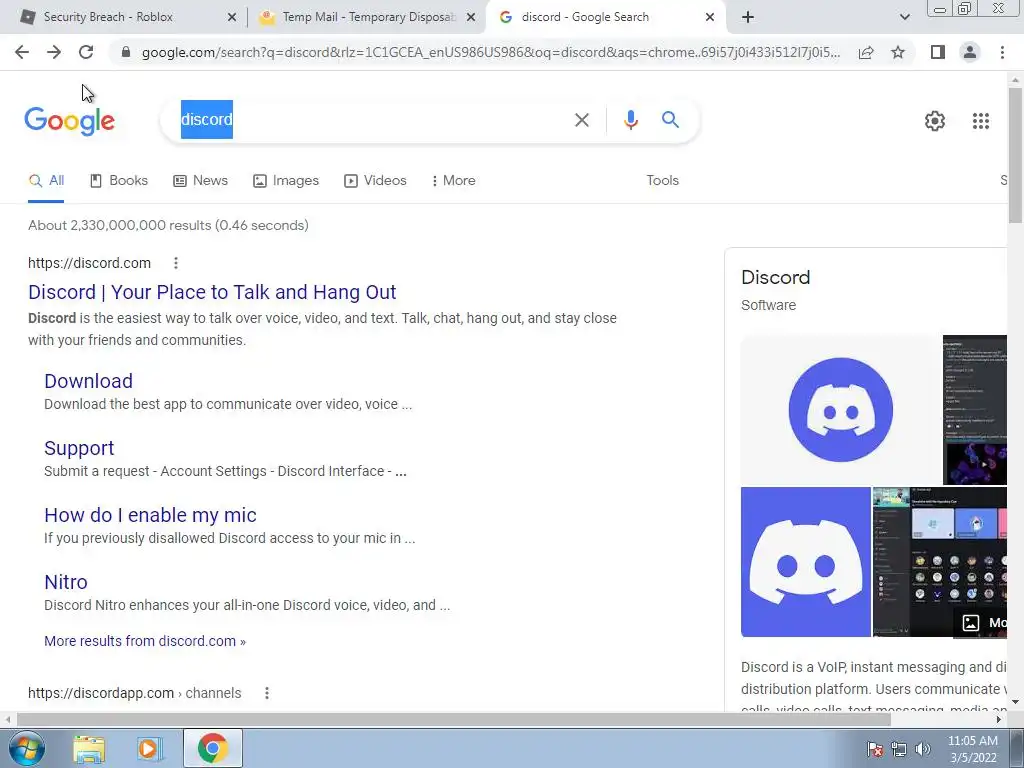The image size is (1024, 768).
Task: Click the address bar URL
Action: [491, 52]
